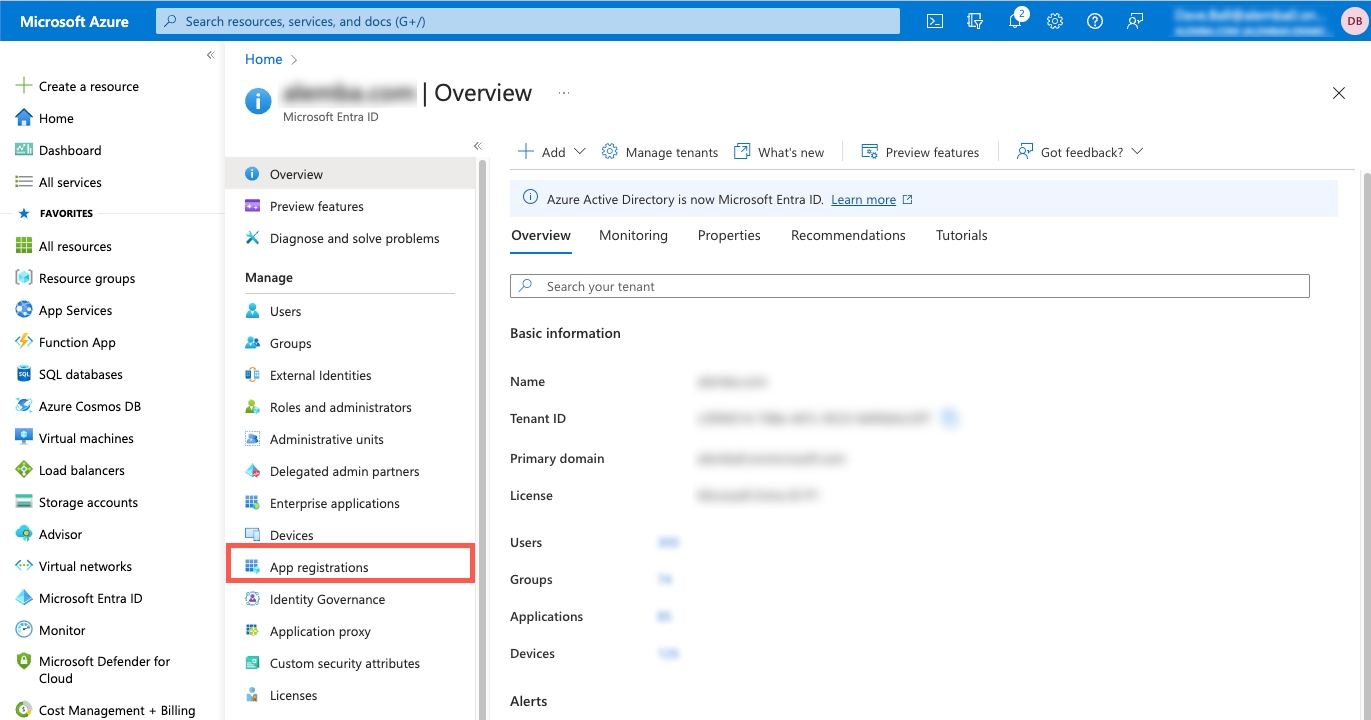1371x720 pixels.
Task: Open App registrations in Manage menu
Action: coord(319,567)
